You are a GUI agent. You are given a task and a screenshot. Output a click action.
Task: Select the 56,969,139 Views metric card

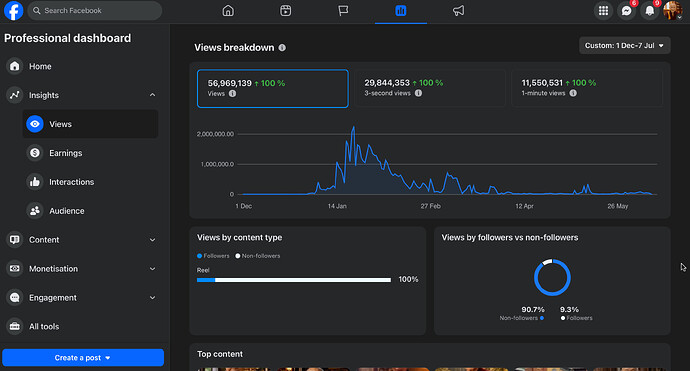coord(273,88)
